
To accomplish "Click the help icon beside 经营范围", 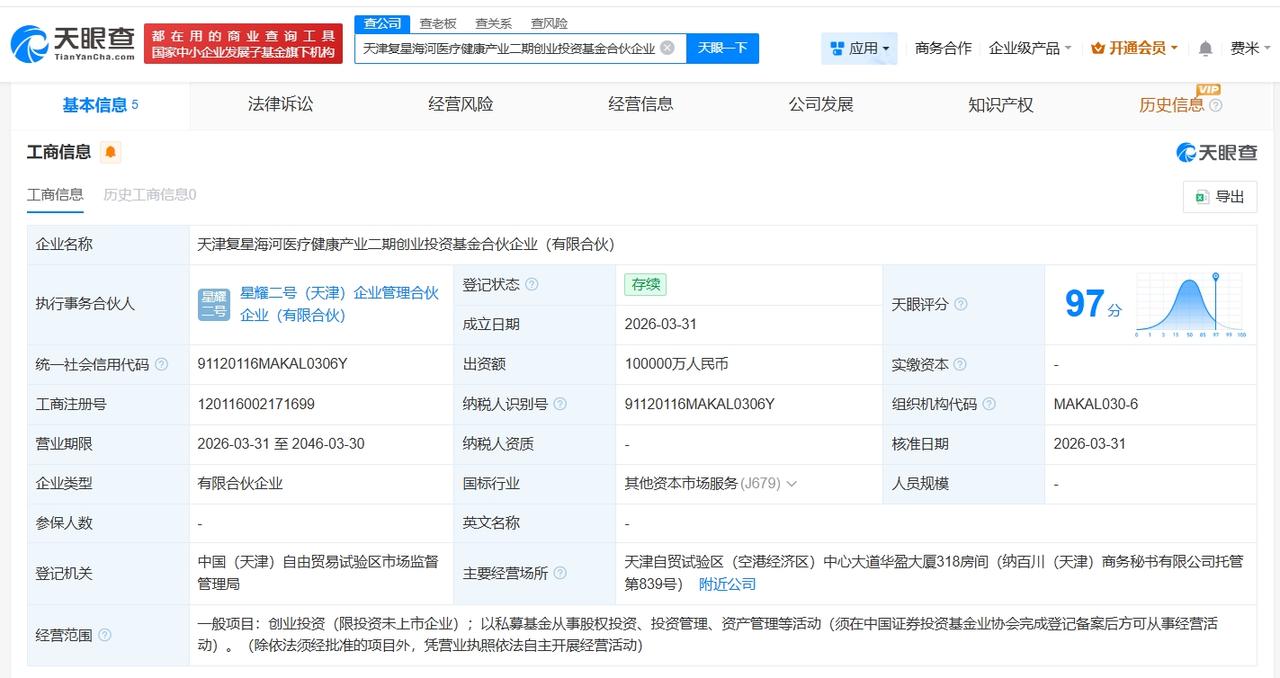I will 105,636.
